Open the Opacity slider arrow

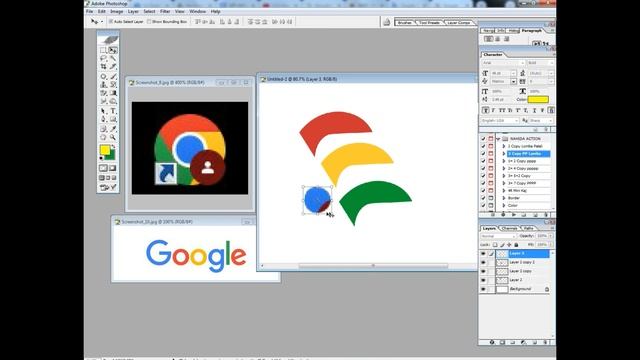click(551, 236)
